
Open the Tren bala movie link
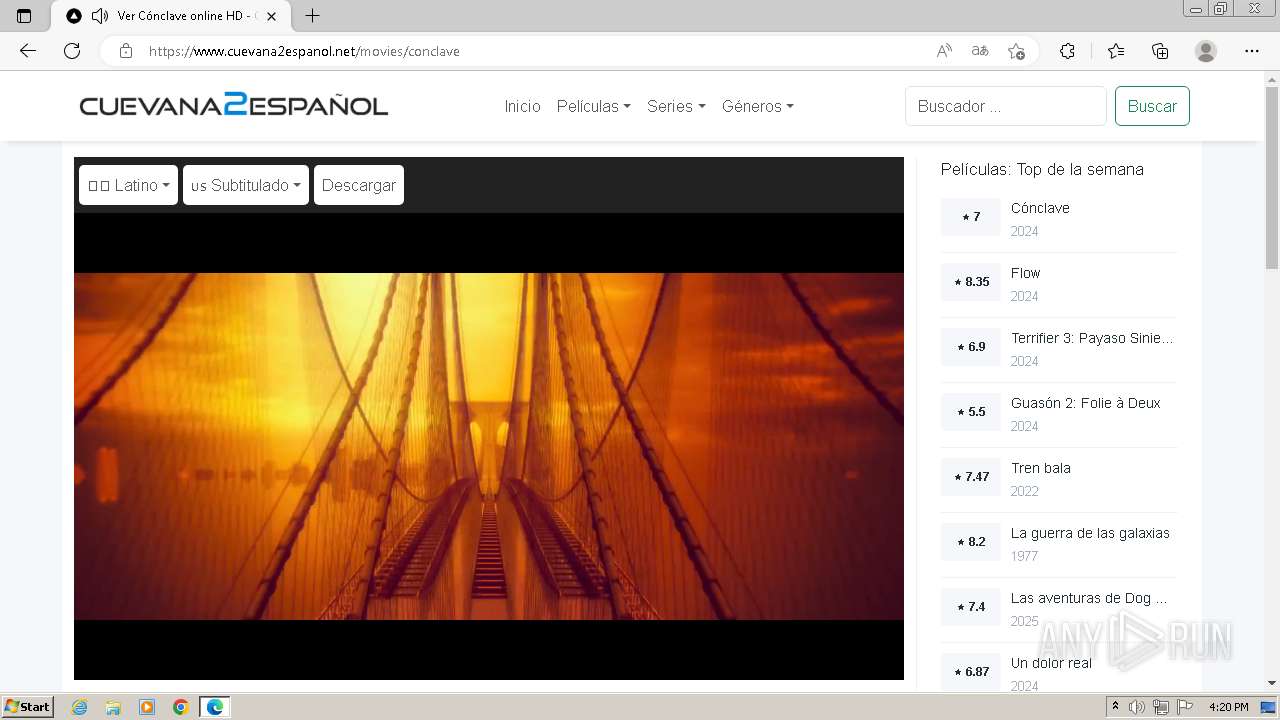pos(1040,468)
